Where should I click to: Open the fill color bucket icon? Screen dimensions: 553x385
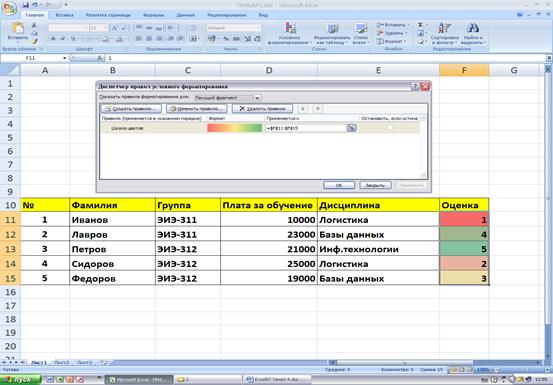pos(105,39)
